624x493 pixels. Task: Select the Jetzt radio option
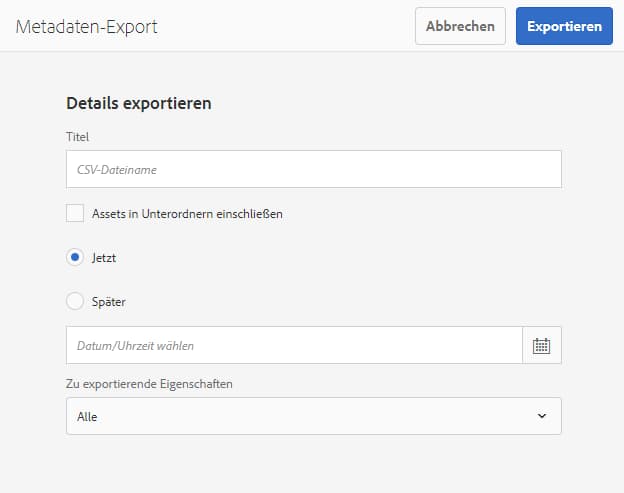pyautogui.click(x=75, y=257)
